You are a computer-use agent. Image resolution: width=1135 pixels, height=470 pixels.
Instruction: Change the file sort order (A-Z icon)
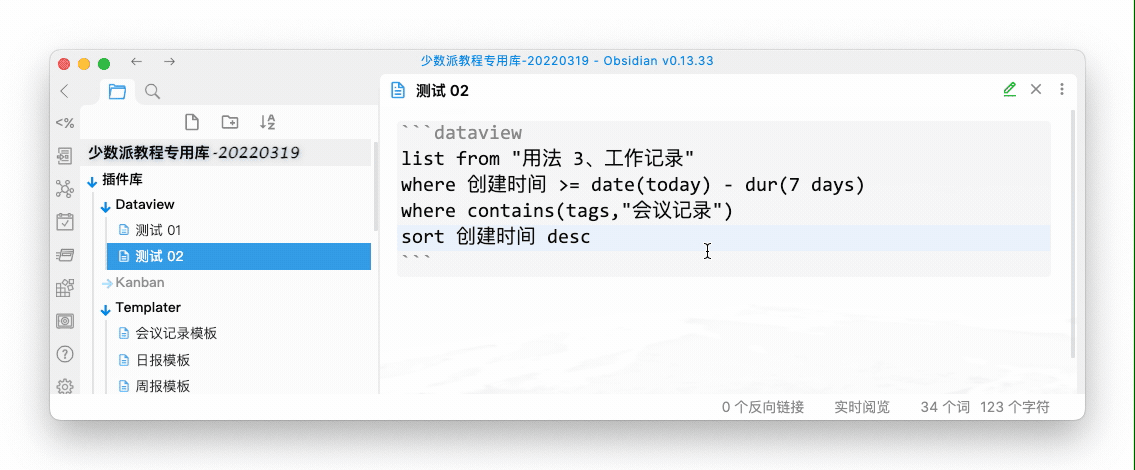[x=267, y=122]
